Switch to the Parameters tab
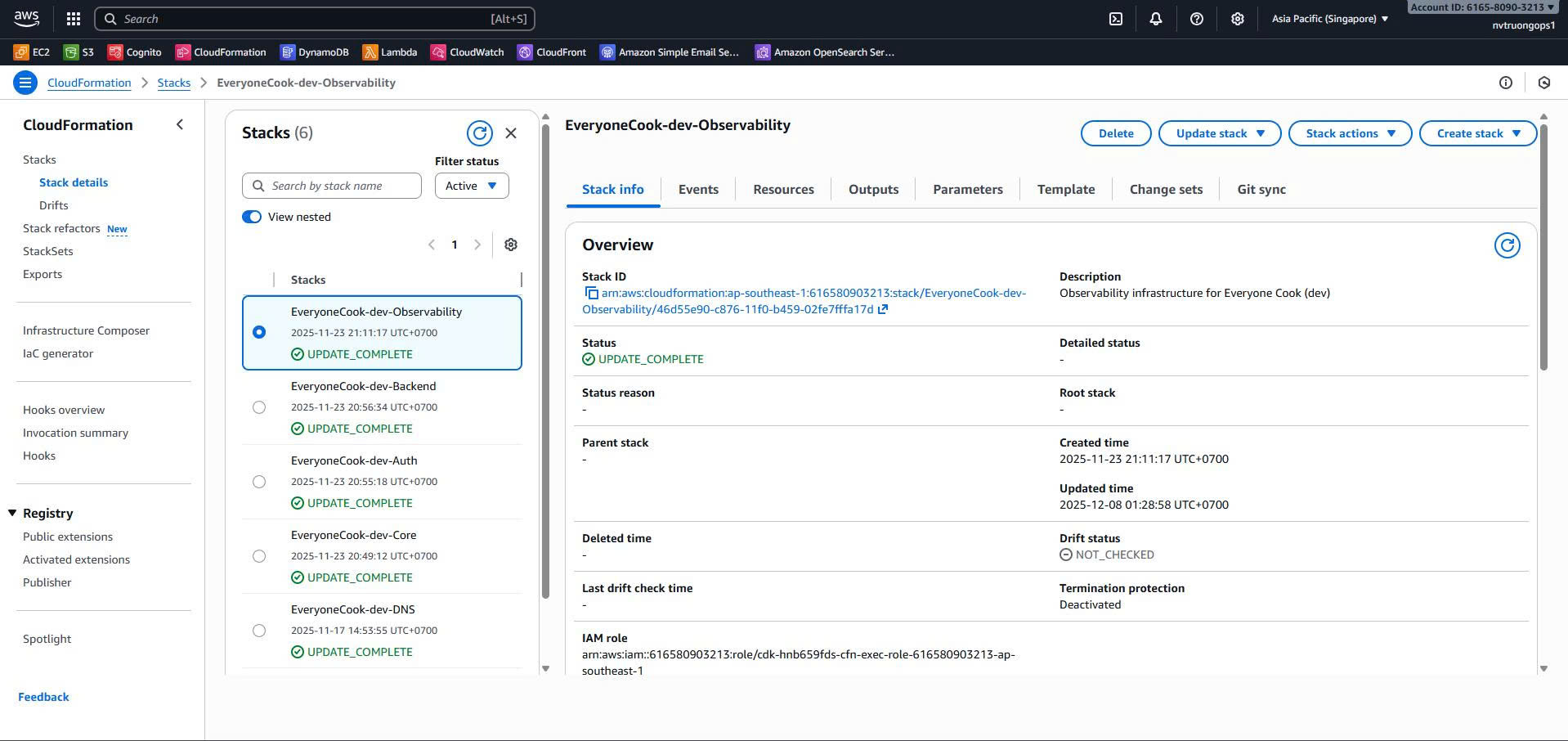 pos(967,189)
